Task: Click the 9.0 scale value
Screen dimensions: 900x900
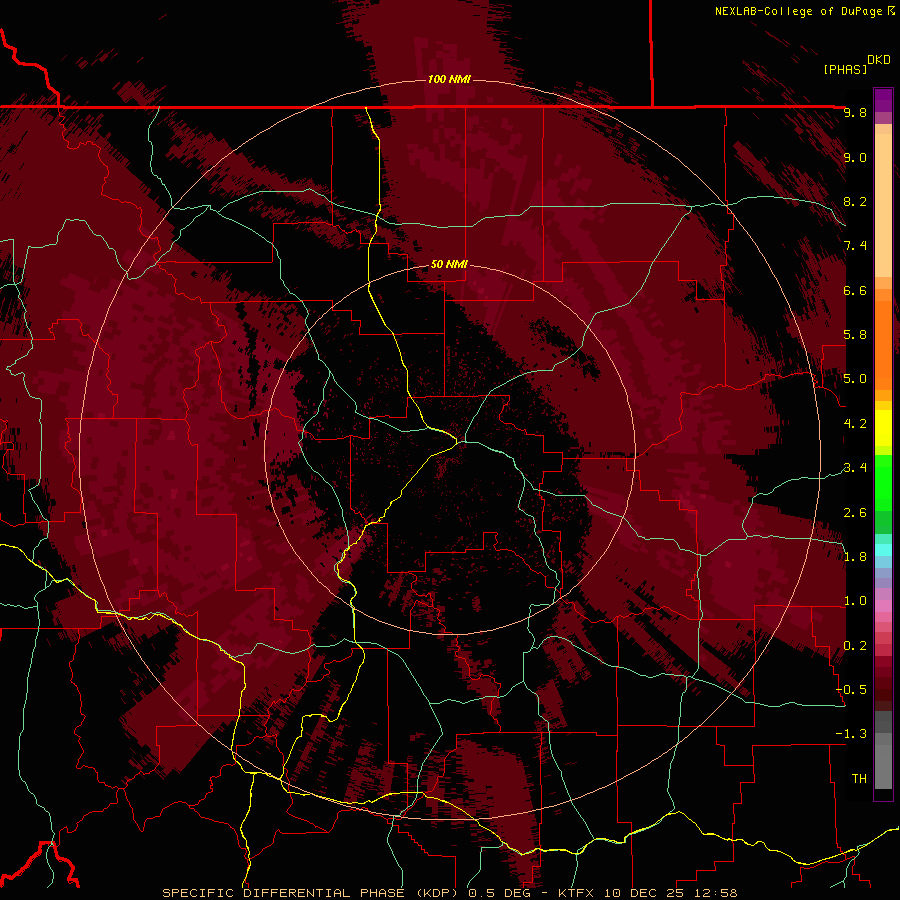Action: [855, 158]
